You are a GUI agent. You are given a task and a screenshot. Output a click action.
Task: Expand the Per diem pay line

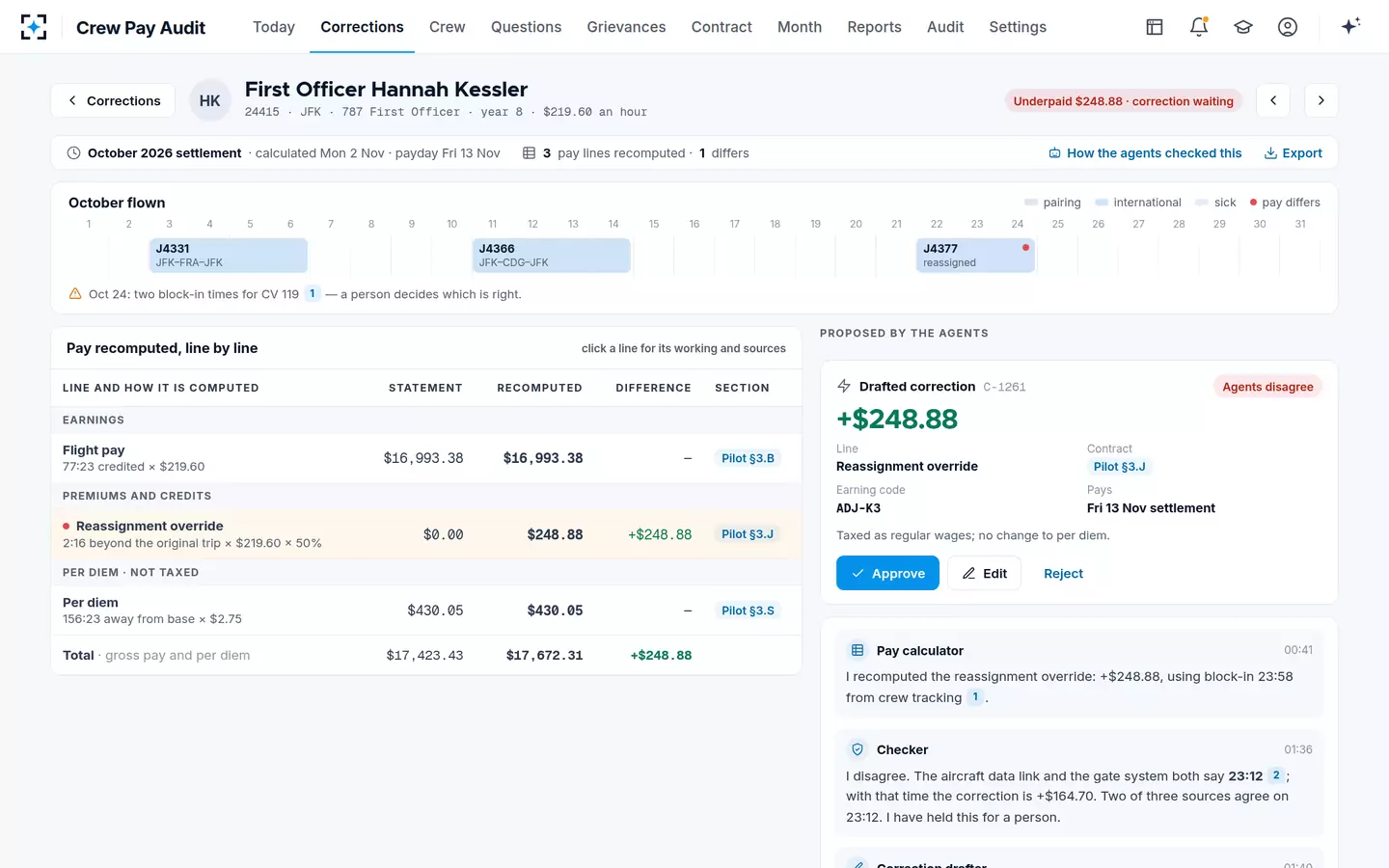coord(426,610)
